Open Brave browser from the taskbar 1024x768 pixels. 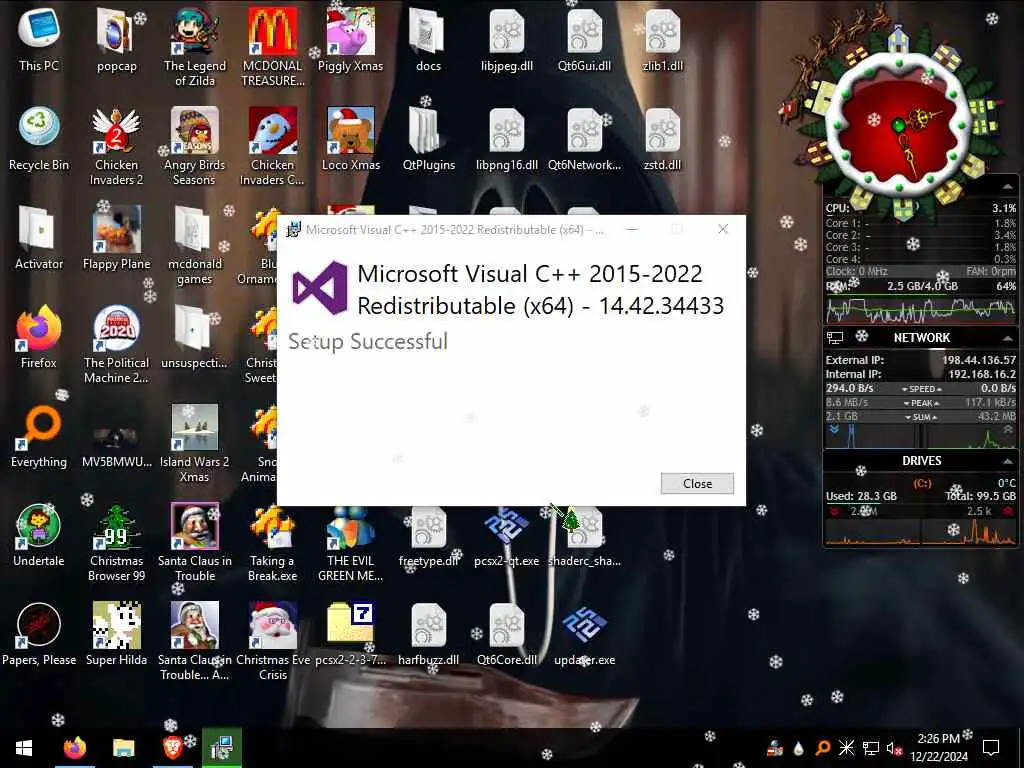tap(172, 748)
